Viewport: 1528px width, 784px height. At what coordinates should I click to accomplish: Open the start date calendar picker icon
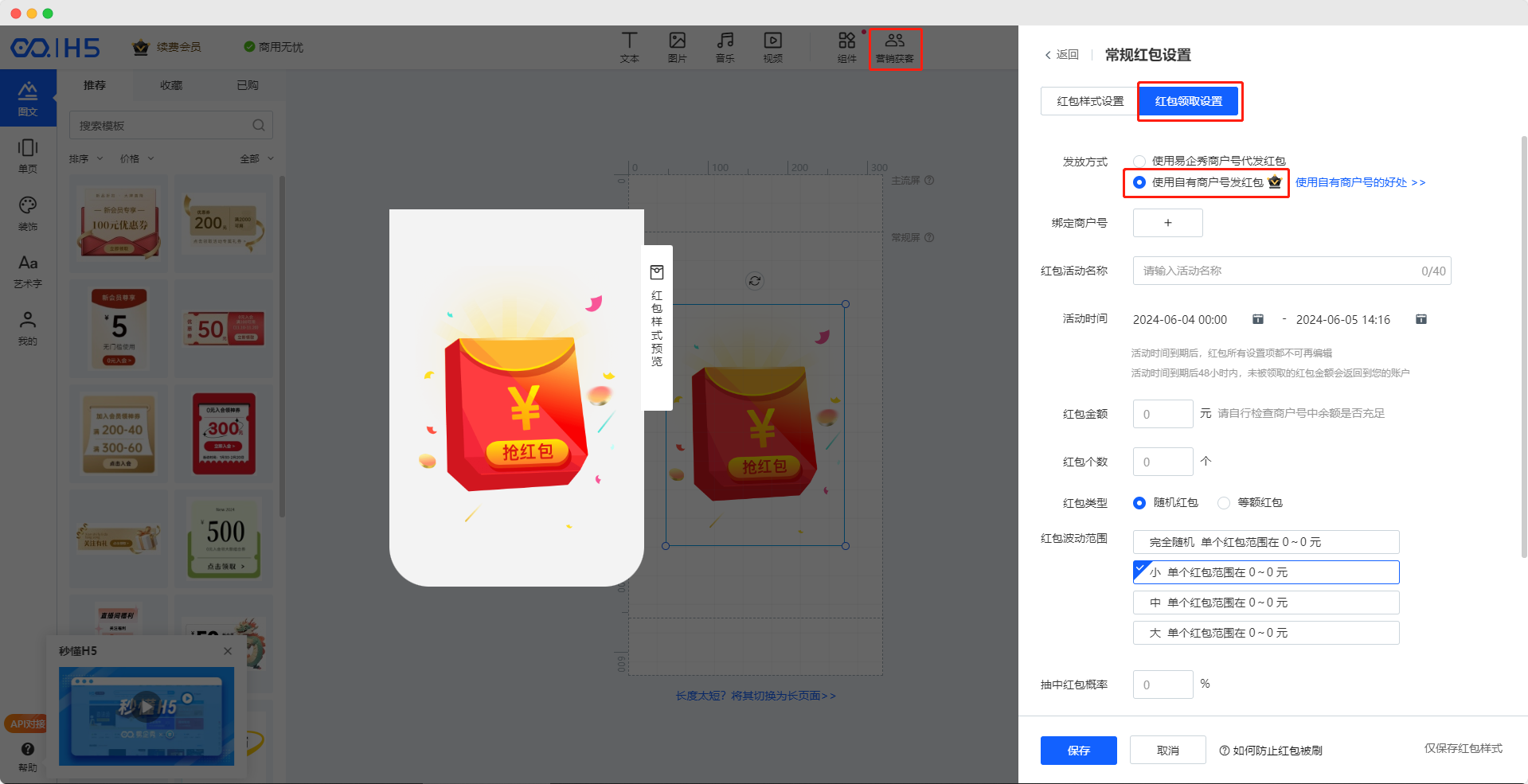[x=1258, y=319]
